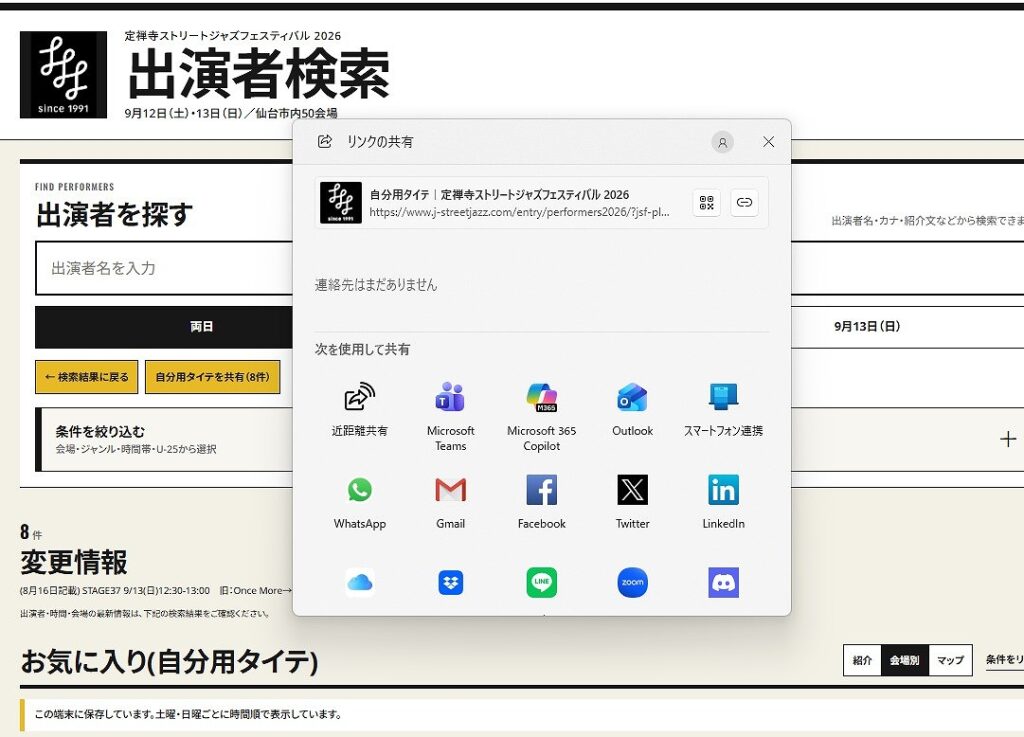This screenshot has height=737, width=1024.
Task: Switch to 会場別 view tab
Action: pyautogui.click(x=904, y=660)
